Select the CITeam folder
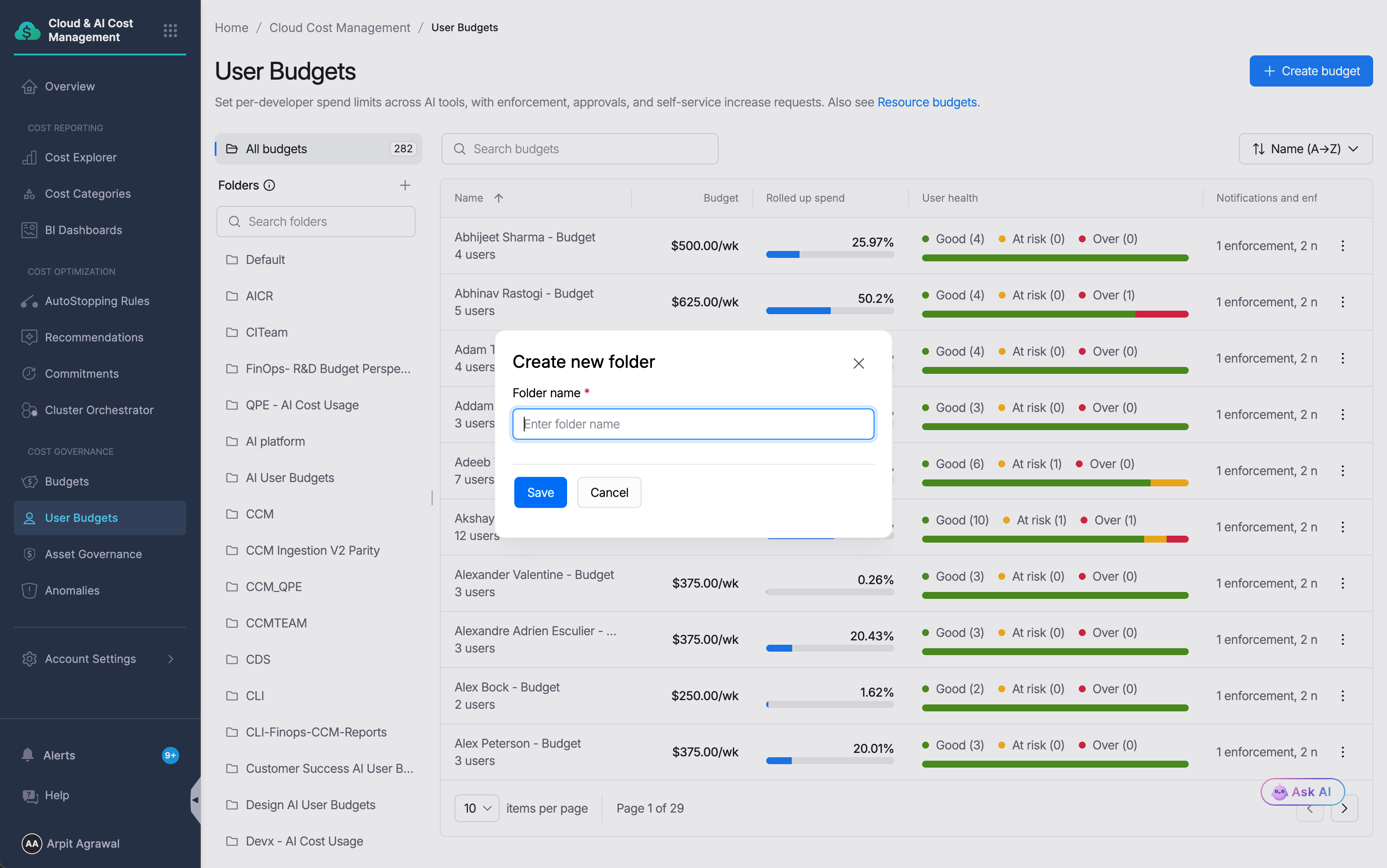The height and width of the screenshot is (868, 1387). tap(267, 332)
